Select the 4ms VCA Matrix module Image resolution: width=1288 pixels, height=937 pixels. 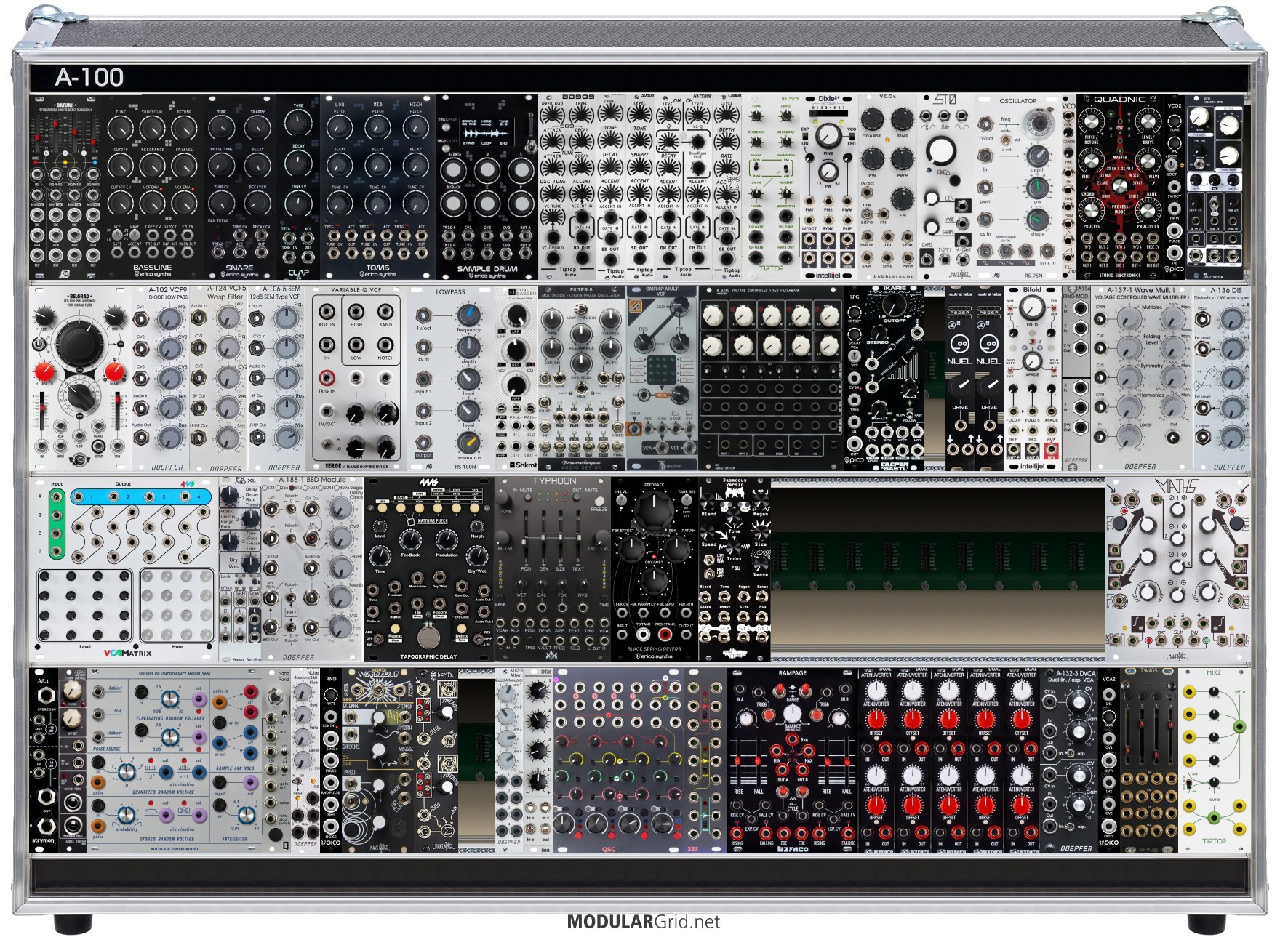124,569
